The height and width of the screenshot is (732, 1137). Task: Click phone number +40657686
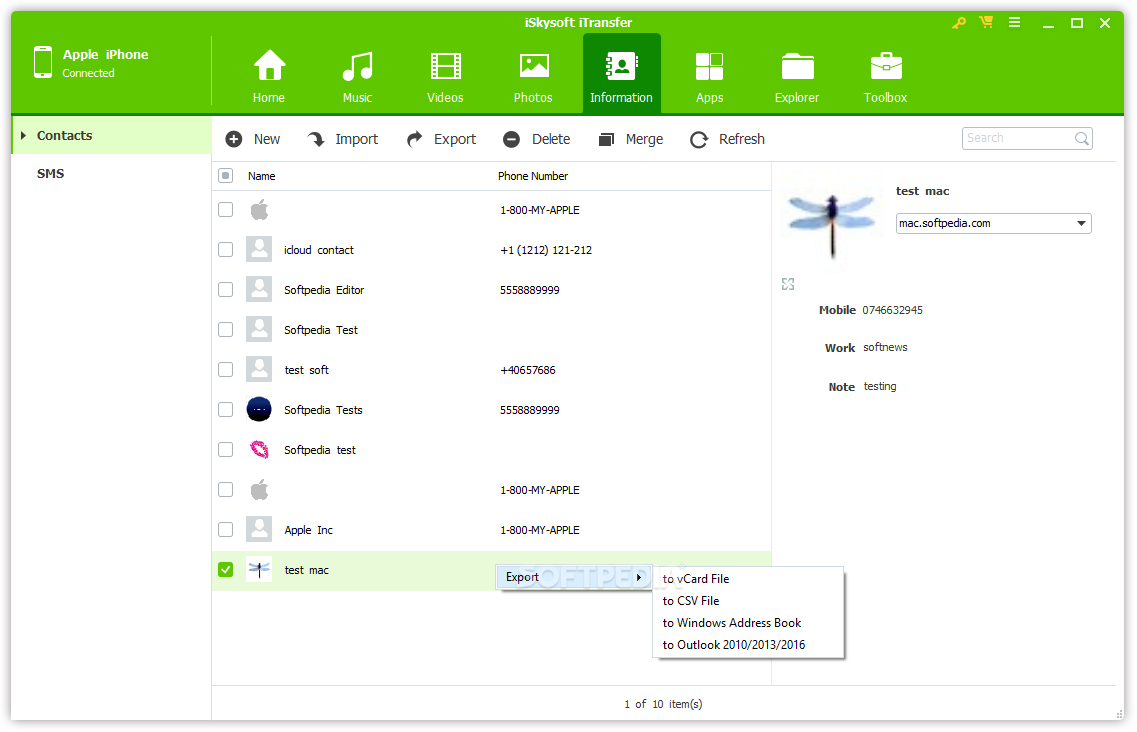[528, 370]
